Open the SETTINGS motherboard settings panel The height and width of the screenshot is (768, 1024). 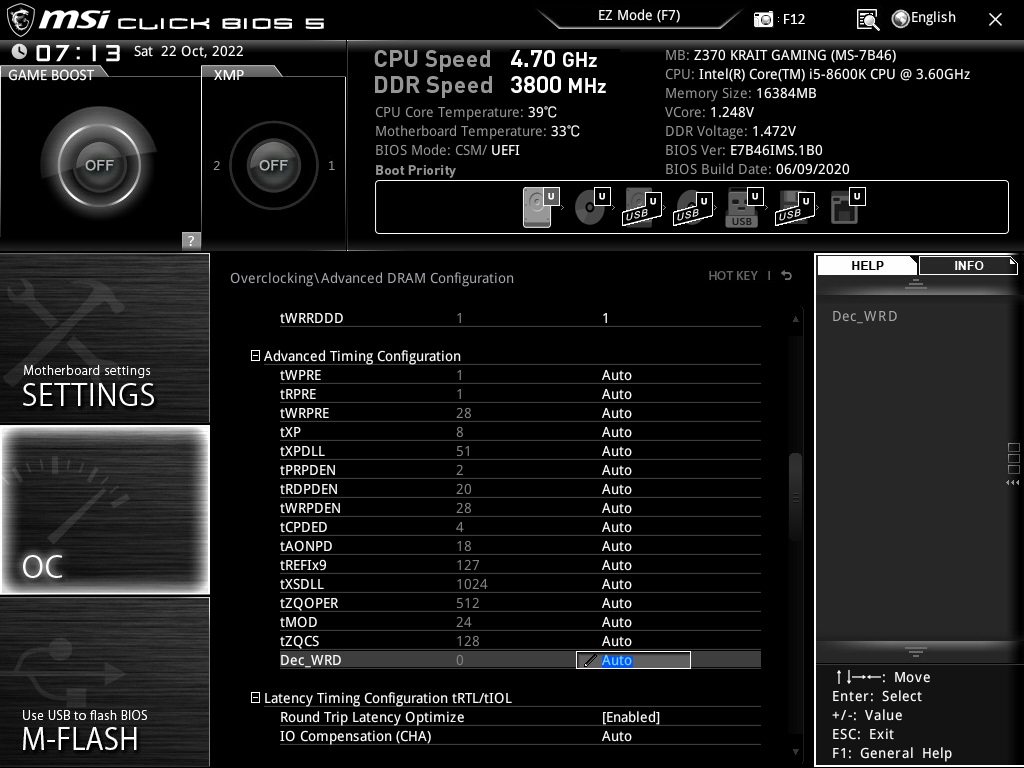pyautogui.click(x=104, y=338)
